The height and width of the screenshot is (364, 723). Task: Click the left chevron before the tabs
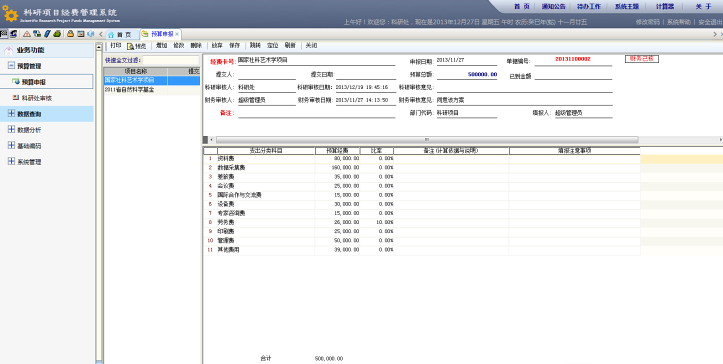click(101, 35)
